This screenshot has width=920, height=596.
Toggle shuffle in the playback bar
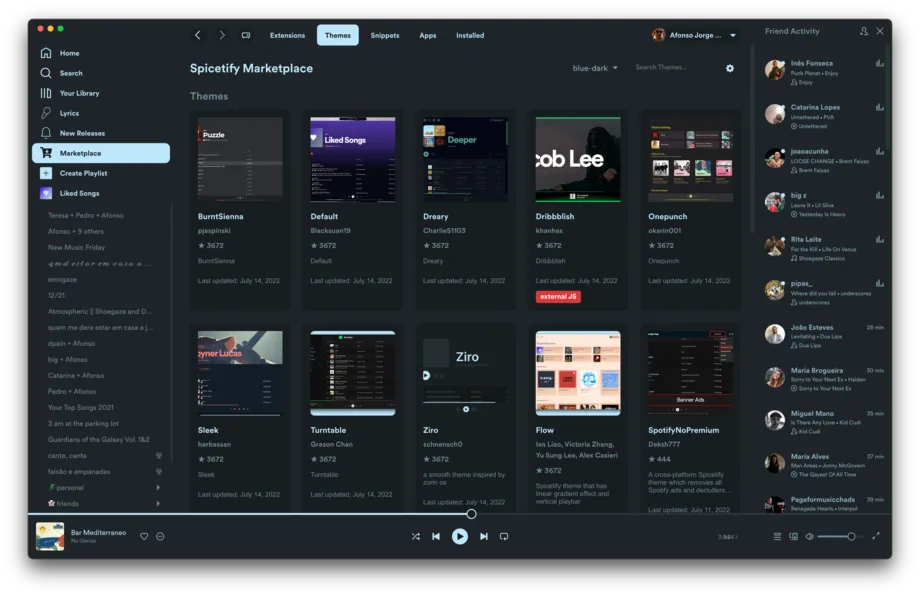(416, 536)
